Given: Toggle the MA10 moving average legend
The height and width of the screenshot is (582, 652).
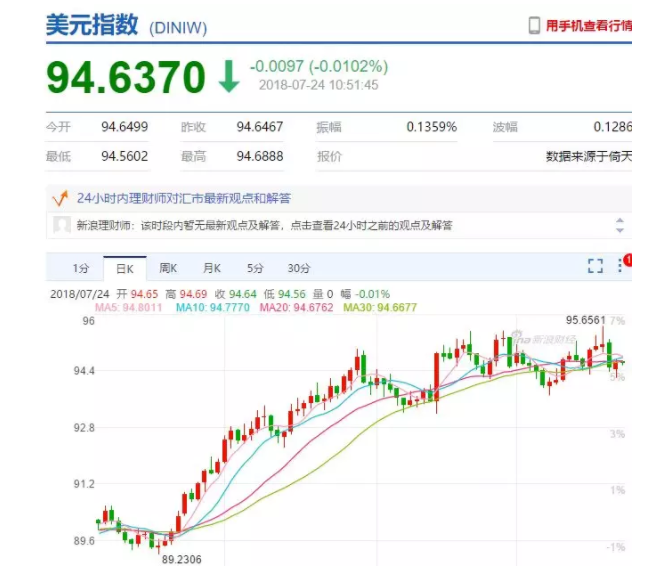Looking at the screenshot, I should tap(214, 307).
